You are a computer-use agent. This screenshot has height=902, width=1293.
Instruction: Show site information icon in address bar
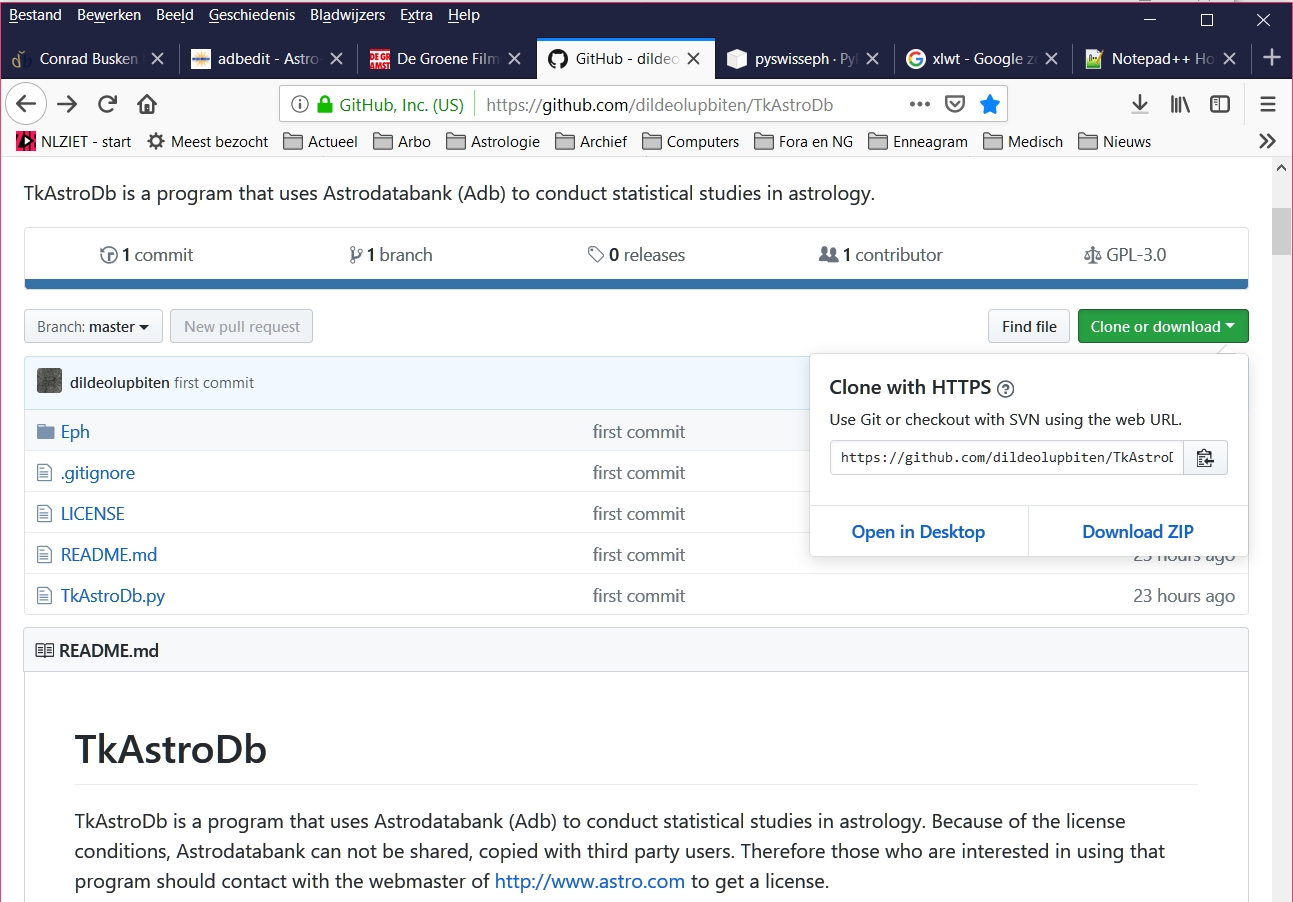[x=299, y=104]
